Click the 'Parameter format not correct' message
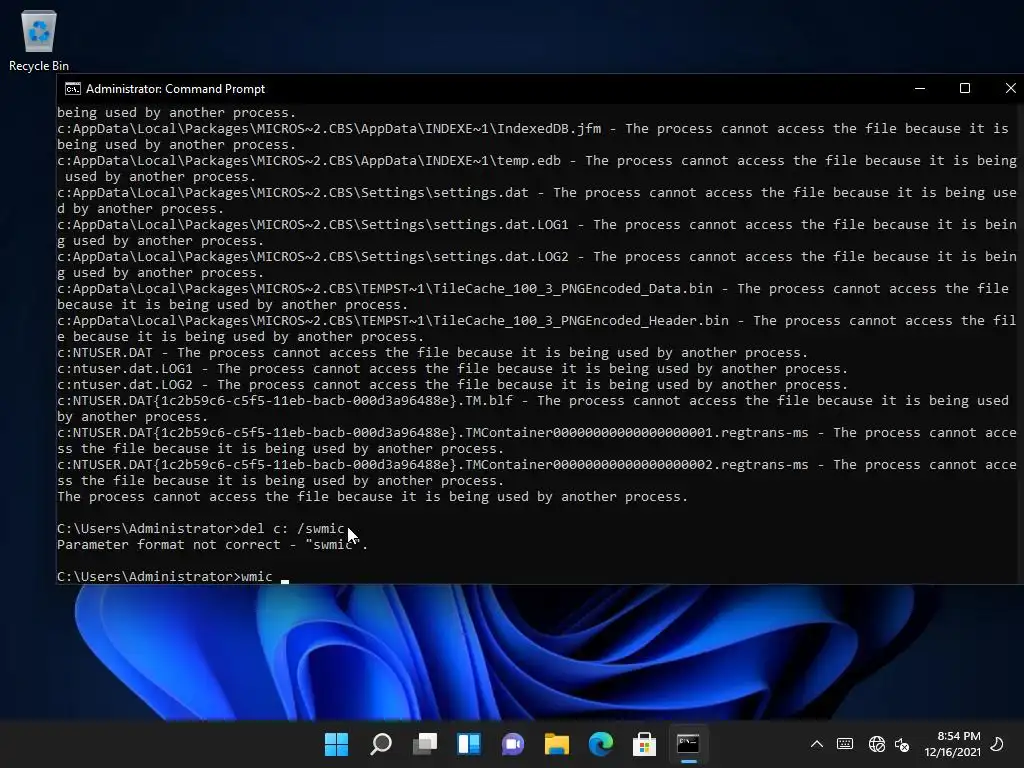1024x768 pixels. tap(212, 545)
